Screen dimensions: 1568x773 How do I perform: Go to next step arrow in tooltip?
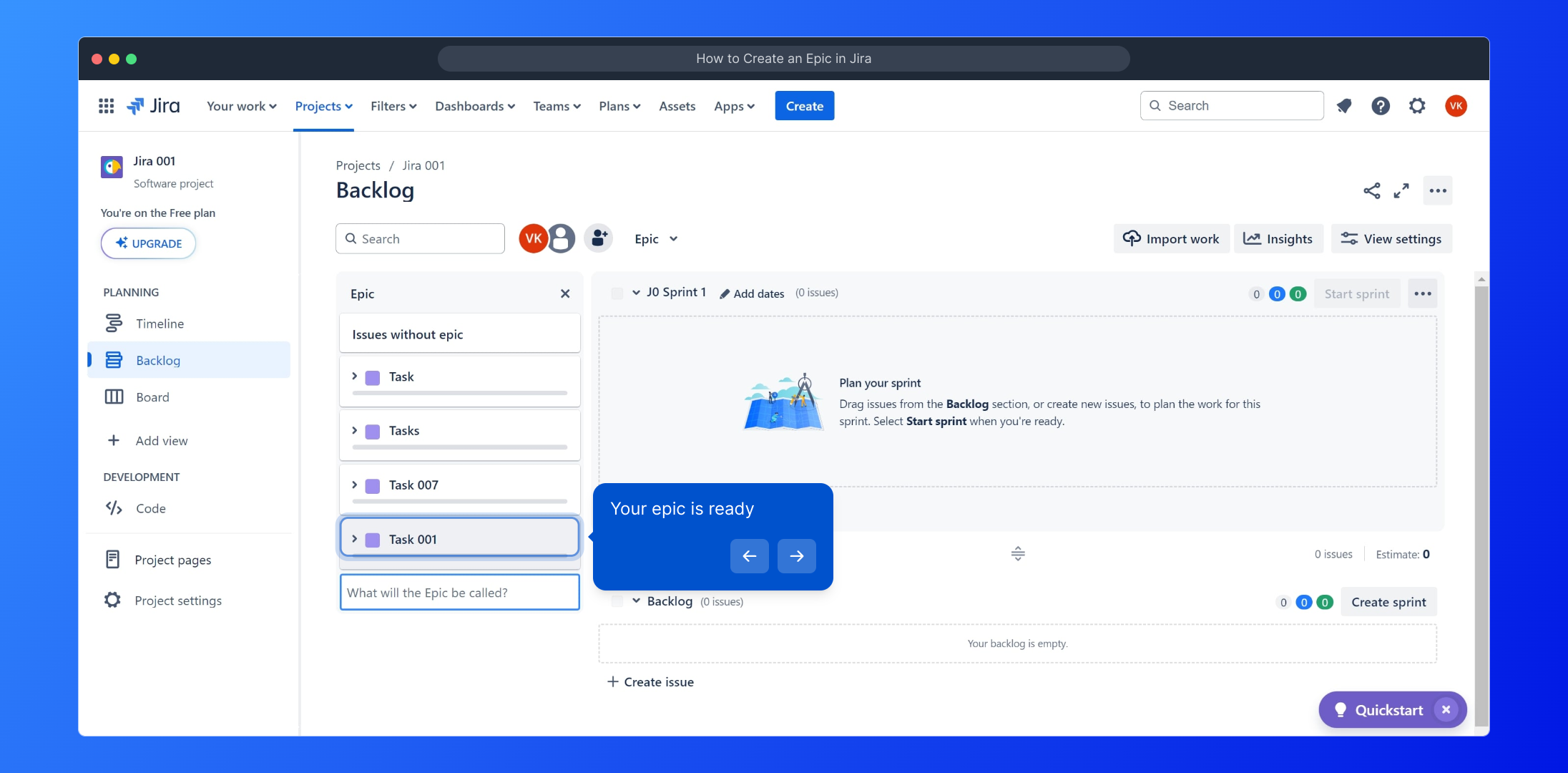796,556
